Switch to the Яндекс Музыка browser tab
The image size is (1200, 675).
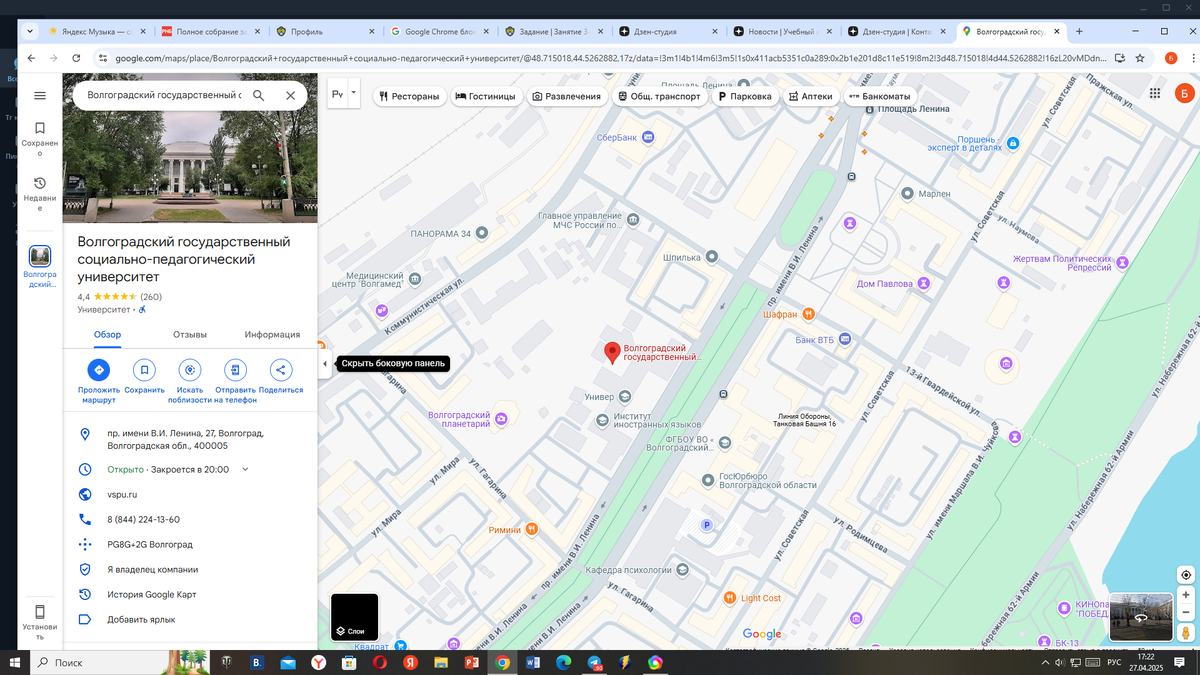pos(97,31)
